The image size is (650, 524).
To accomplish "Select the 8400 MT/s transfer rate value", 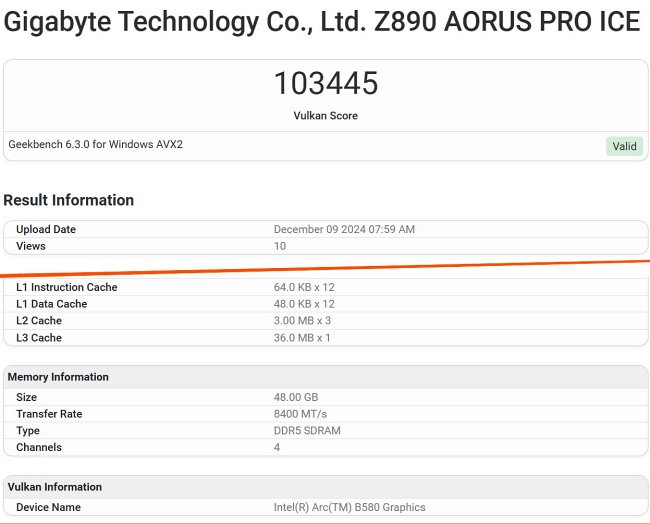I will tap(300, 414).
